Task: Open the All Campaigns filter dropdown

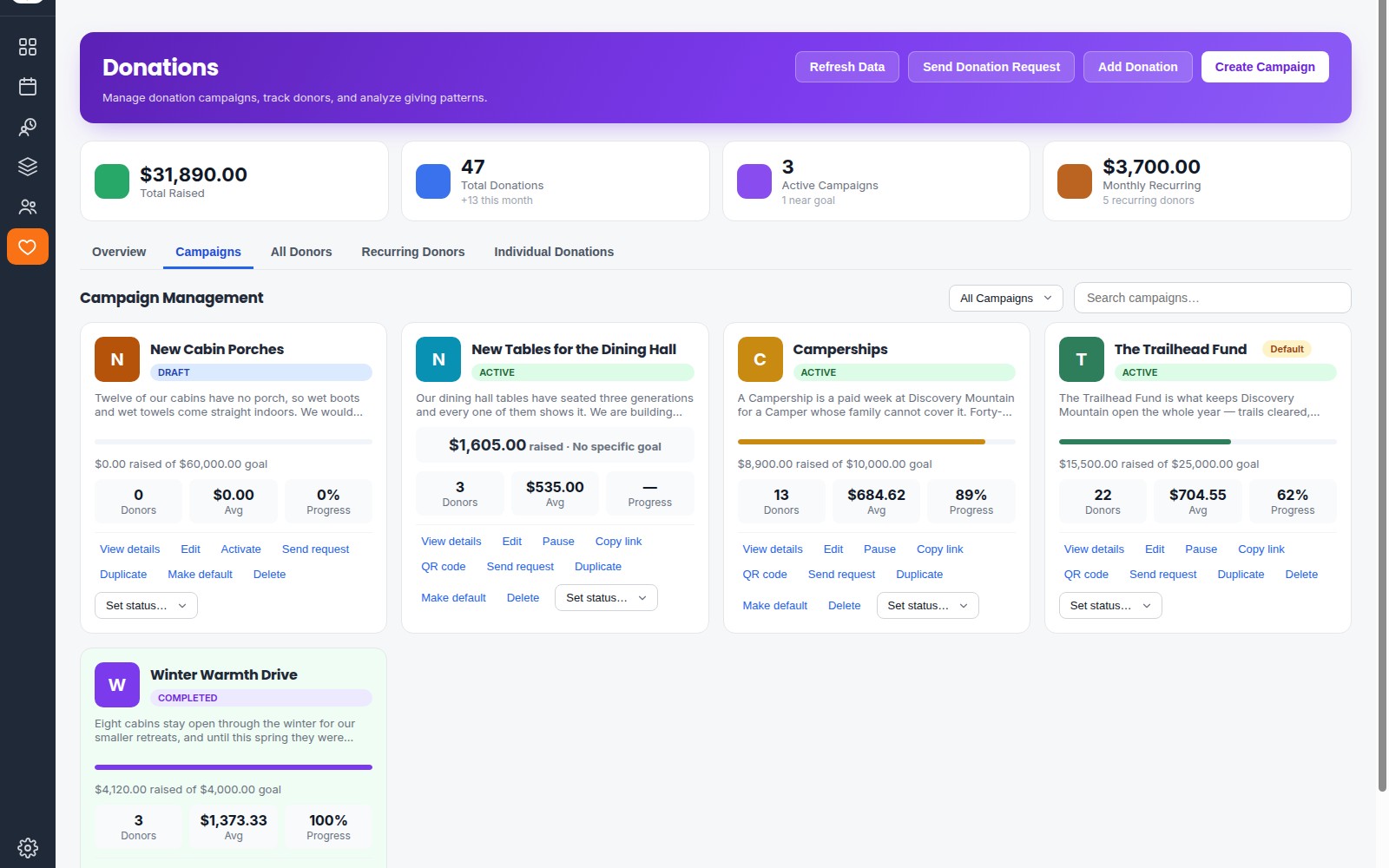Action: 1006,298
